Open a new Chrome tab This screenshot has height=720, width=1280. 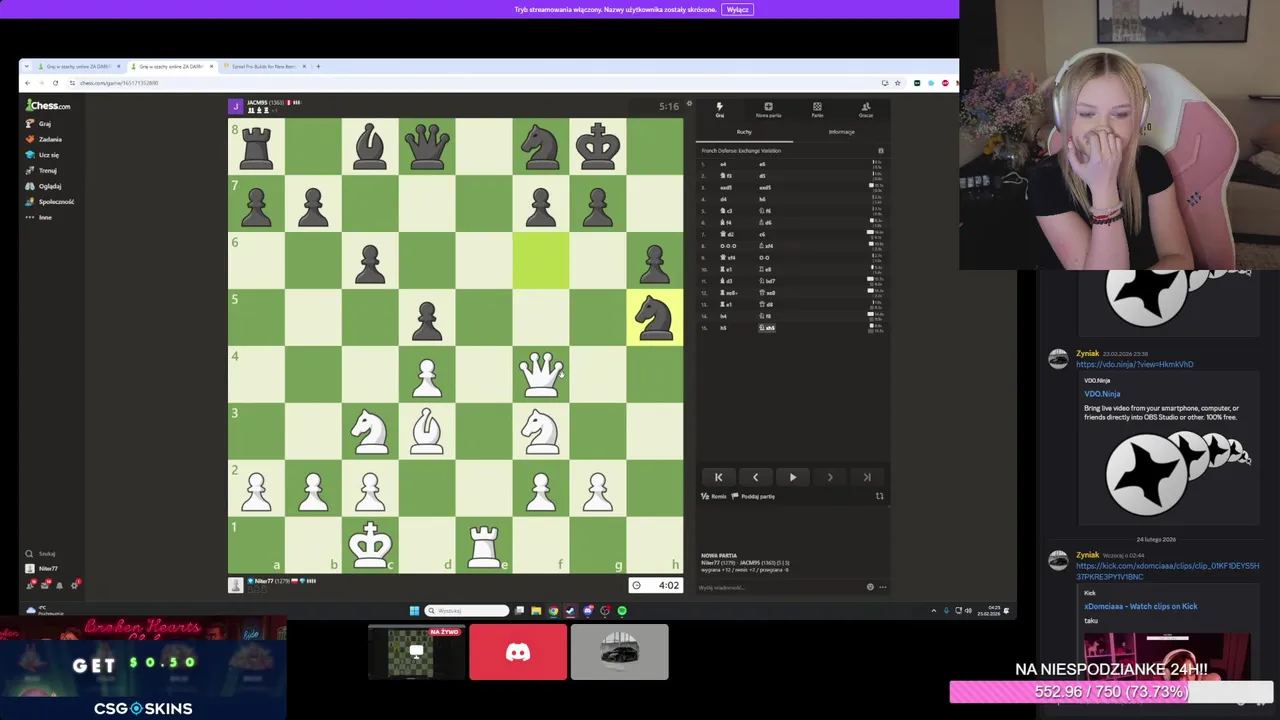318,66
